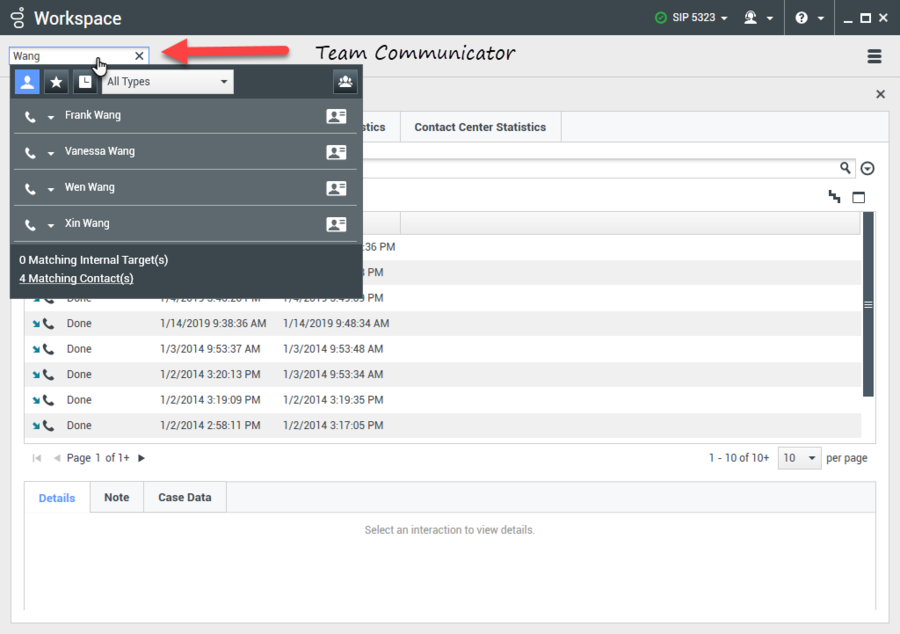Open the 4 Matching Contacts link

pyautogui.click(x=76, y=278)
